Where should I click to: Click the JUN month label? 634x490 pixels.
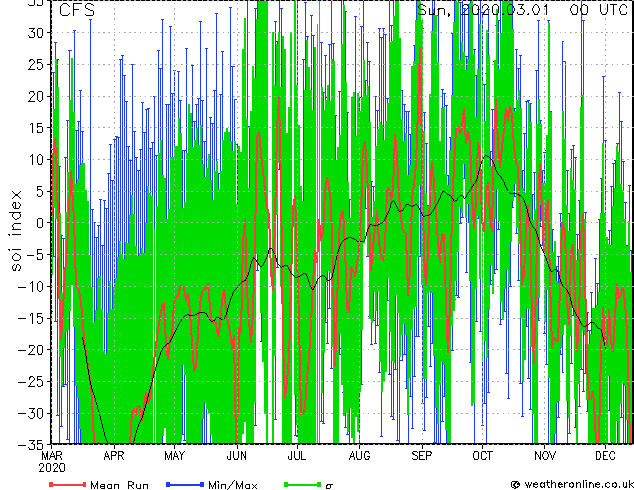point(237,456)
